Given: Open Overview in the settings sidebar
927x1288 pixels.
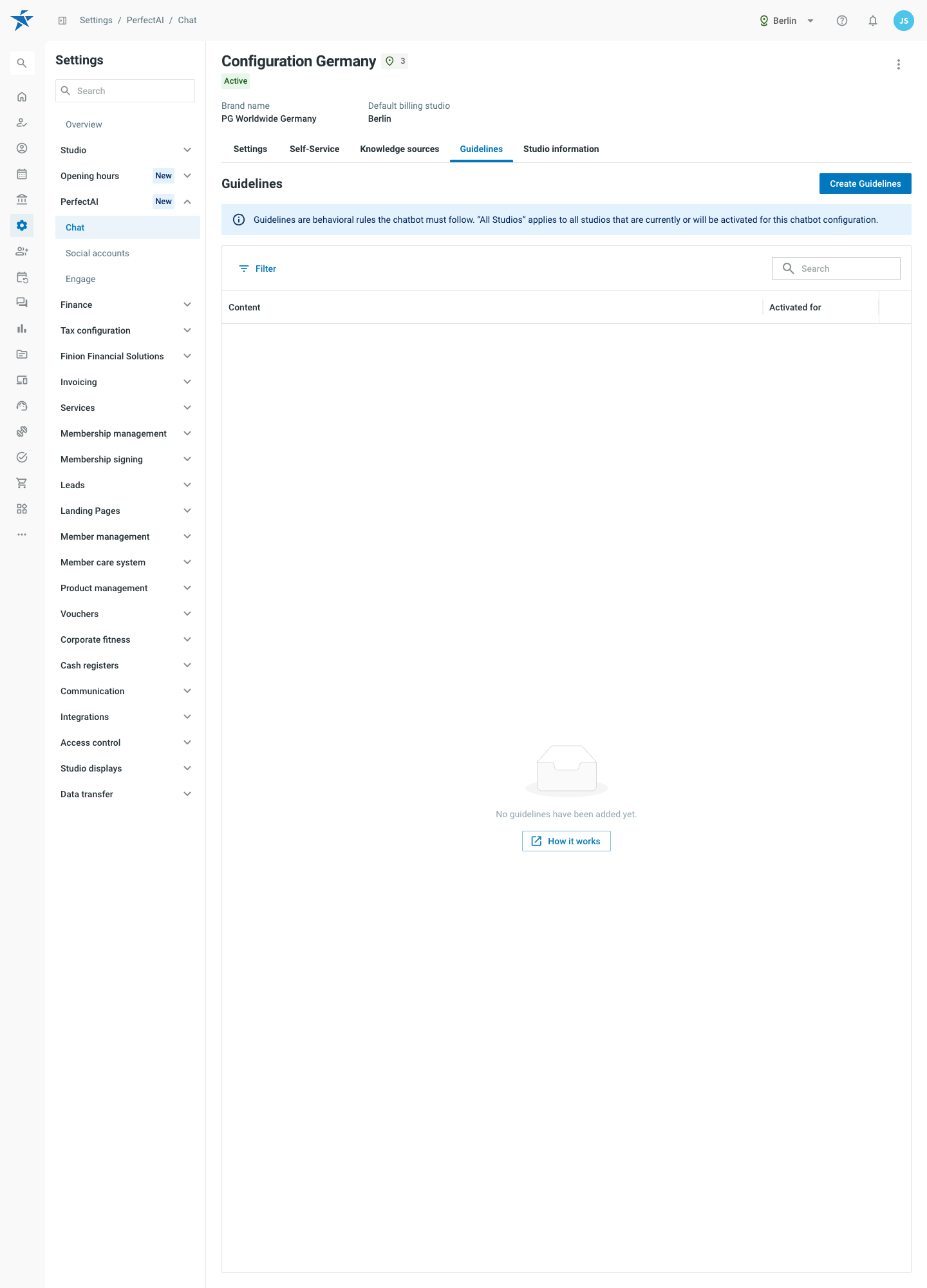Looking at the screenshot, I should [127, 124].
